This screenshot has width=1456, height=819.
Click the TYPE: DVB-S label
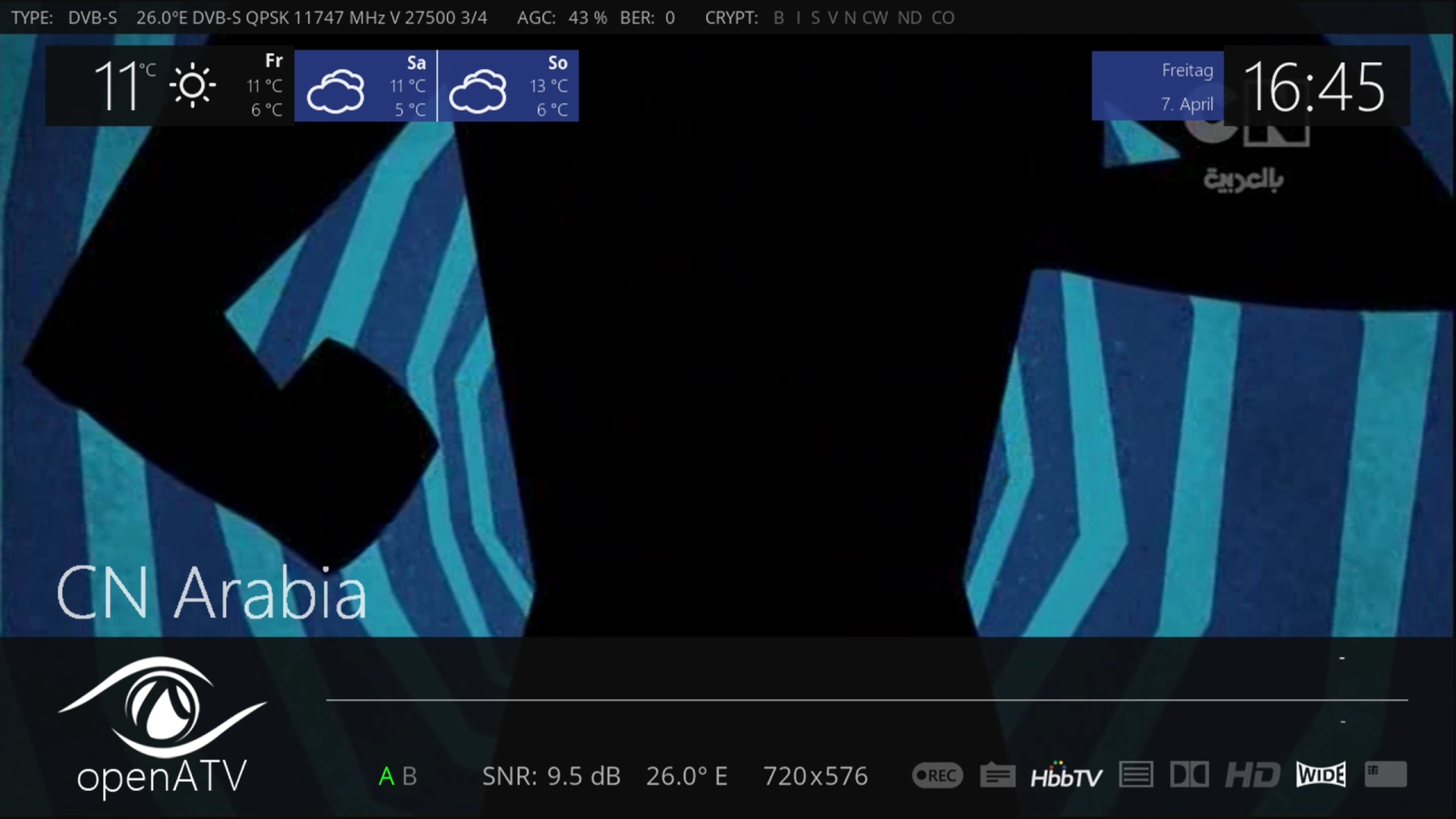coord(64,17)
